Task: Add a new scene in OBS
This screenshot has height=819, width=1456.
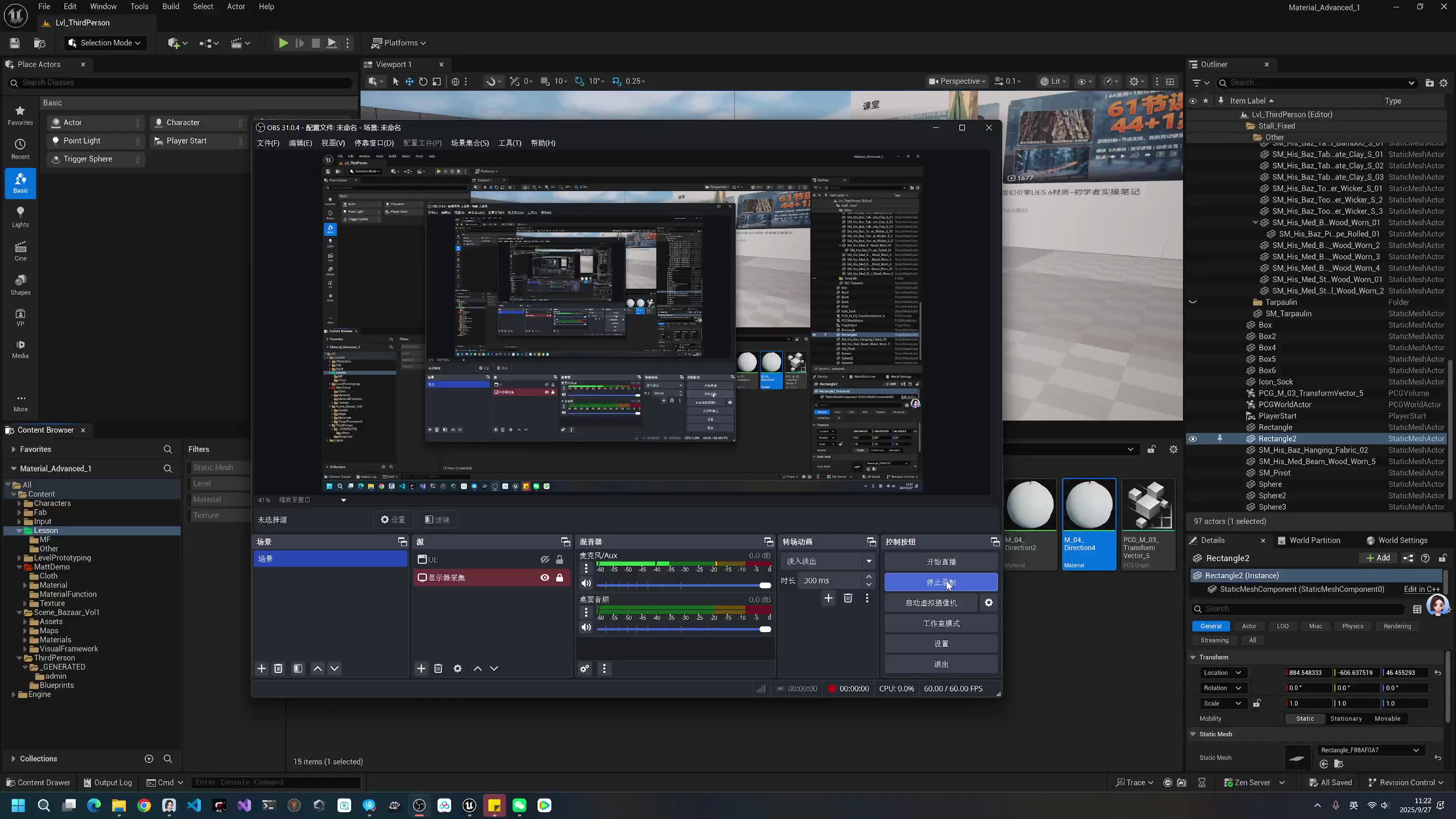Action: (262, 669)
